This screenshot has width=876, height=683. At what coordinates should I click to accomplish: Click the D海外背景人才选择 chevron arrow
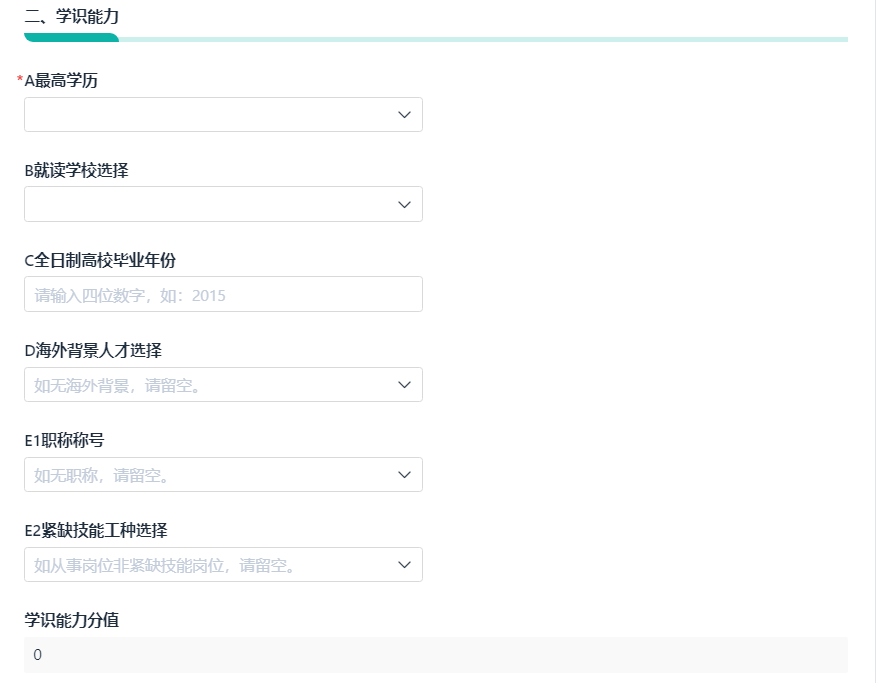[404, 385]
